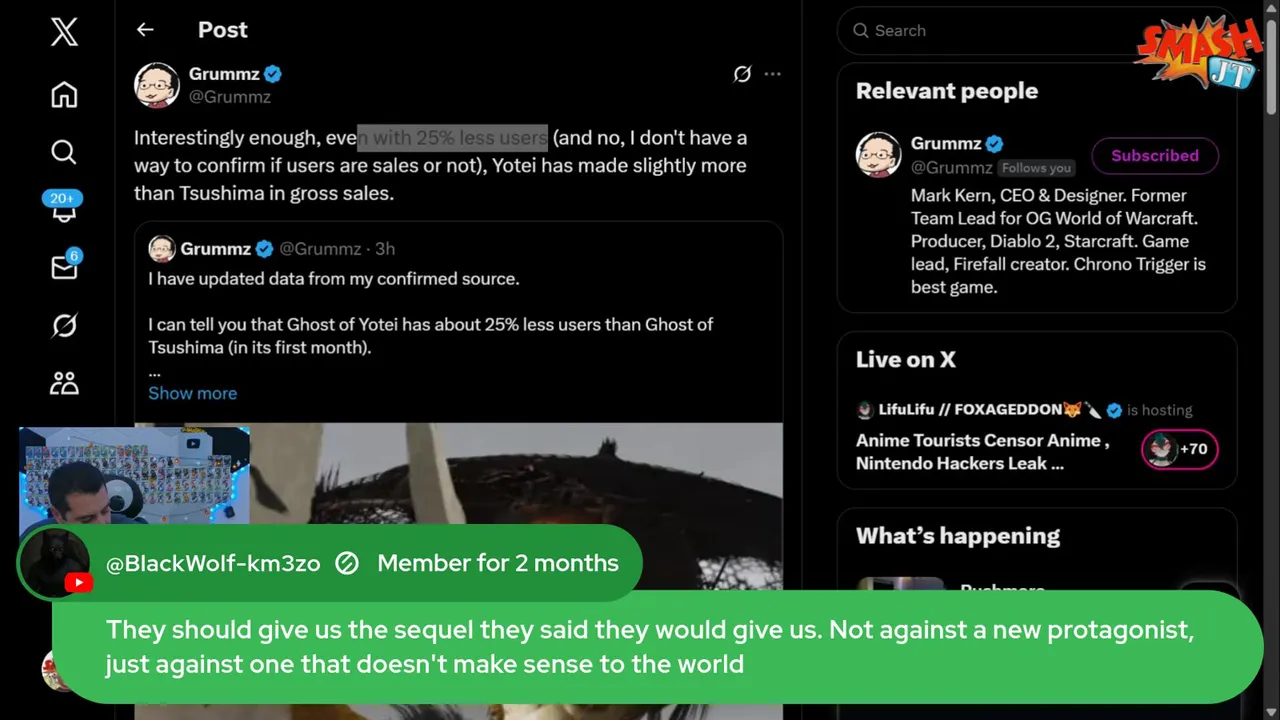Open the Explore search icon in sidebar
1280x720 pixels.
64,152
